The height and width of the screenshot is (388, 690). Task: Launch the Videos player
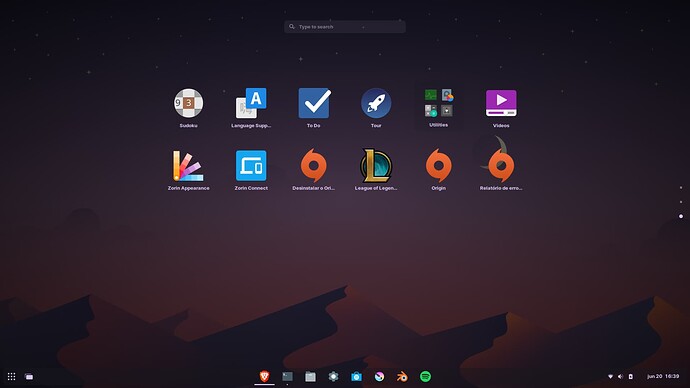(501, 103)
